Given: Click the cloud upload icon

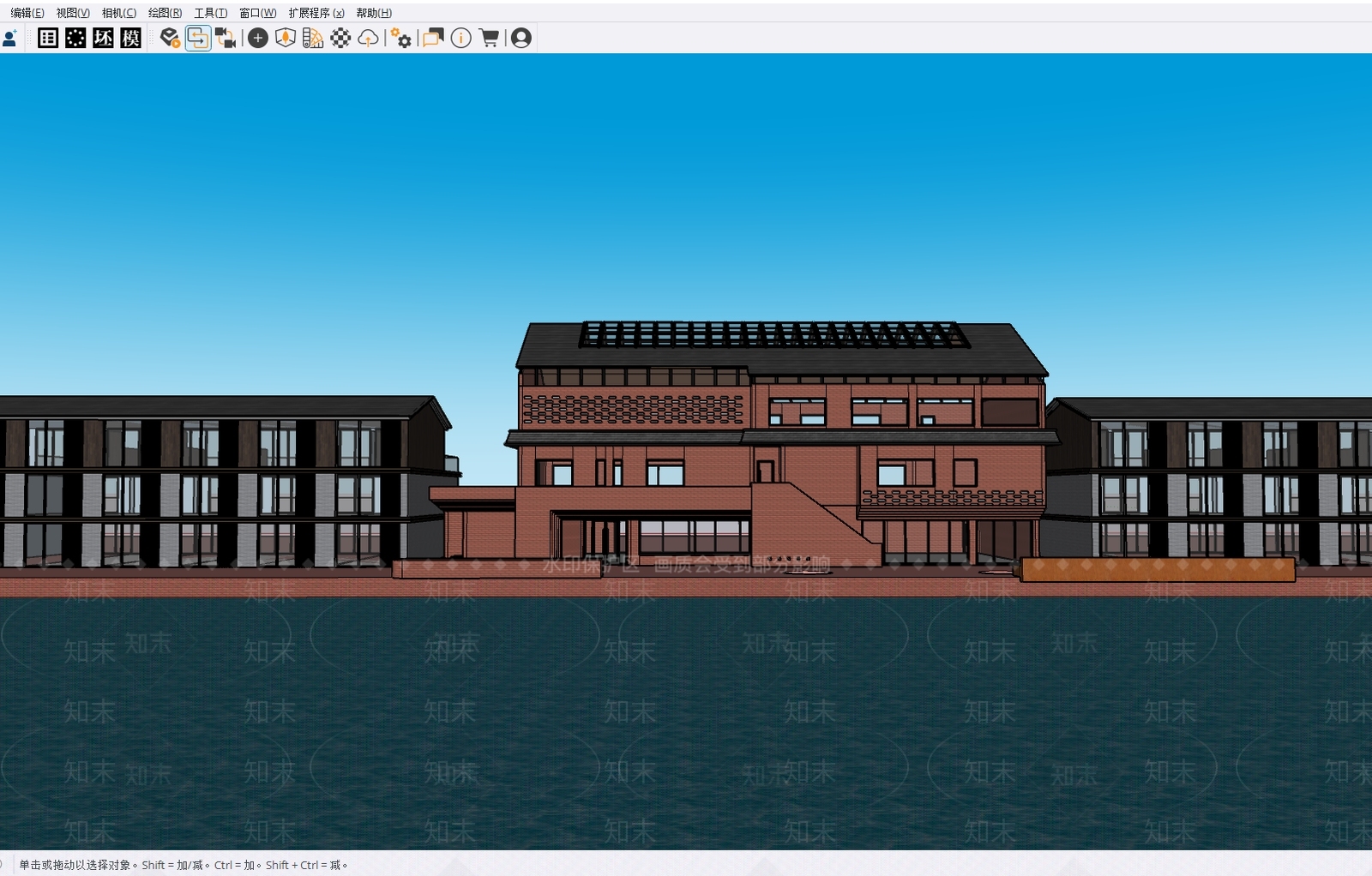Looking at the screenshot, I should 368,38.
